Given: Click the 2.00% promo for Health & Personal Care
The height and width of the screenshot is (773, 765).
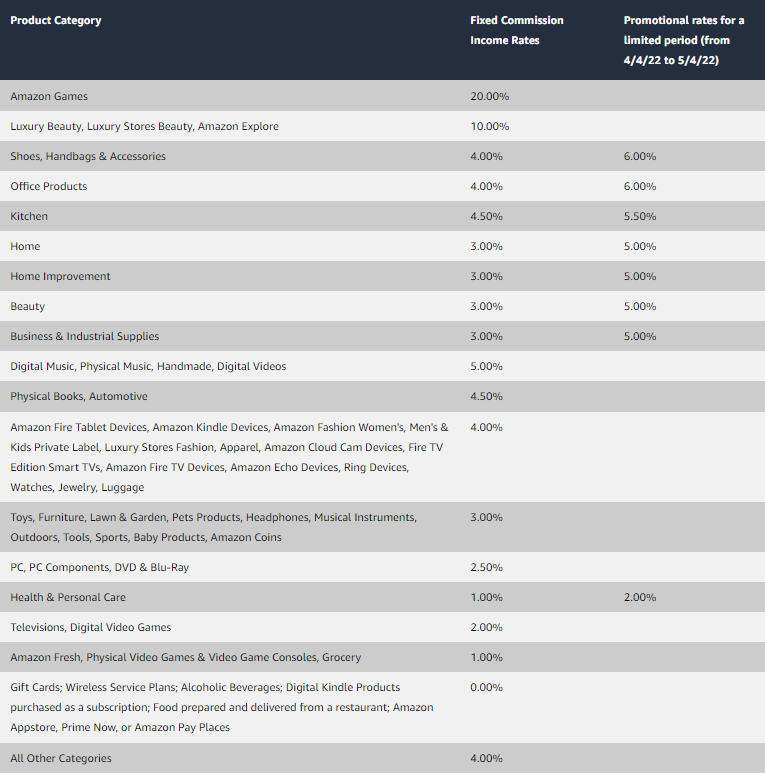Looking at the screenshot, I should click(639, 597).
